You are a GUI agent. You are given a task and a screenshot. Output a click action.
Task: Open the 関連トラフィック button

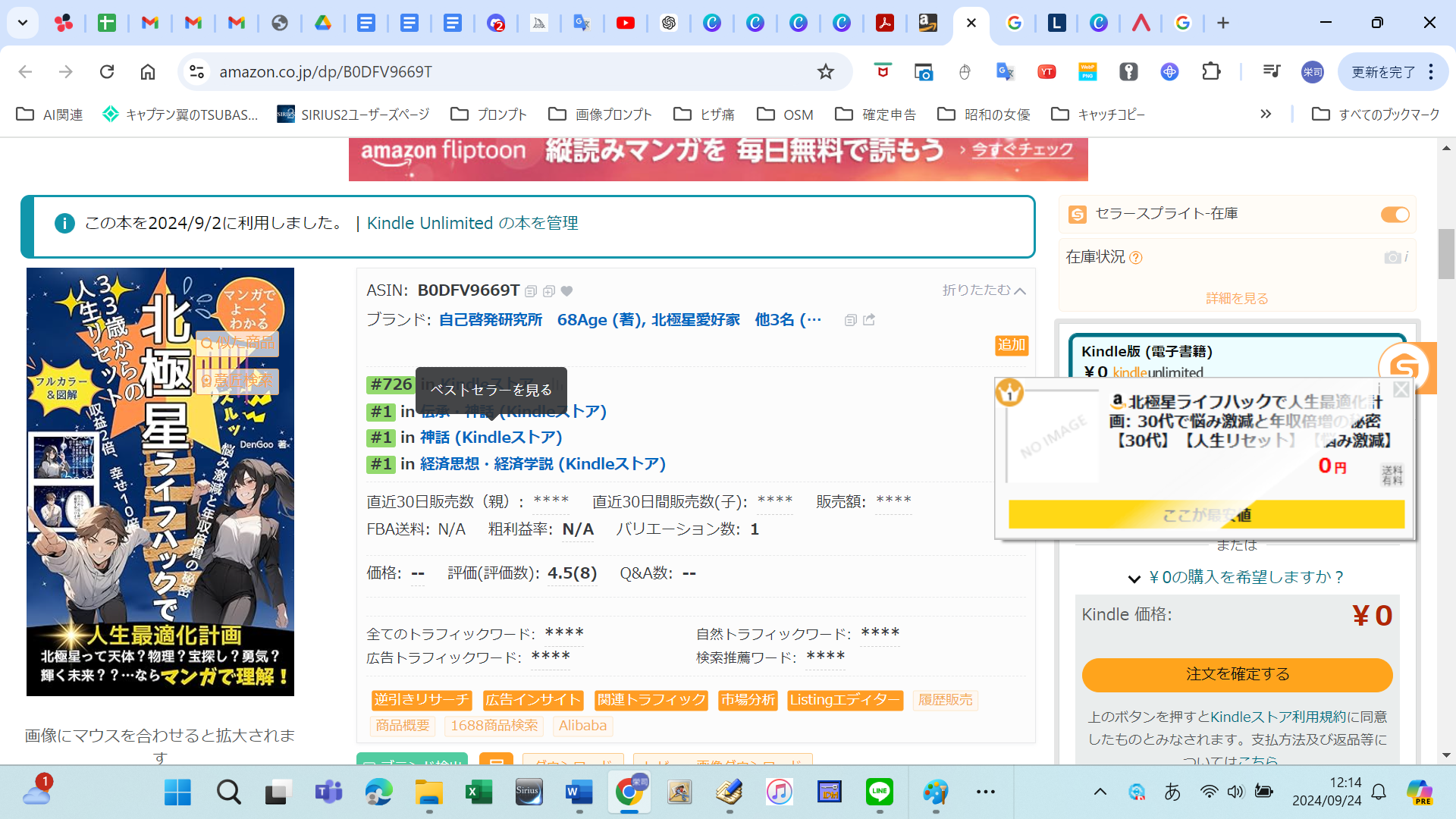(651, 700)
